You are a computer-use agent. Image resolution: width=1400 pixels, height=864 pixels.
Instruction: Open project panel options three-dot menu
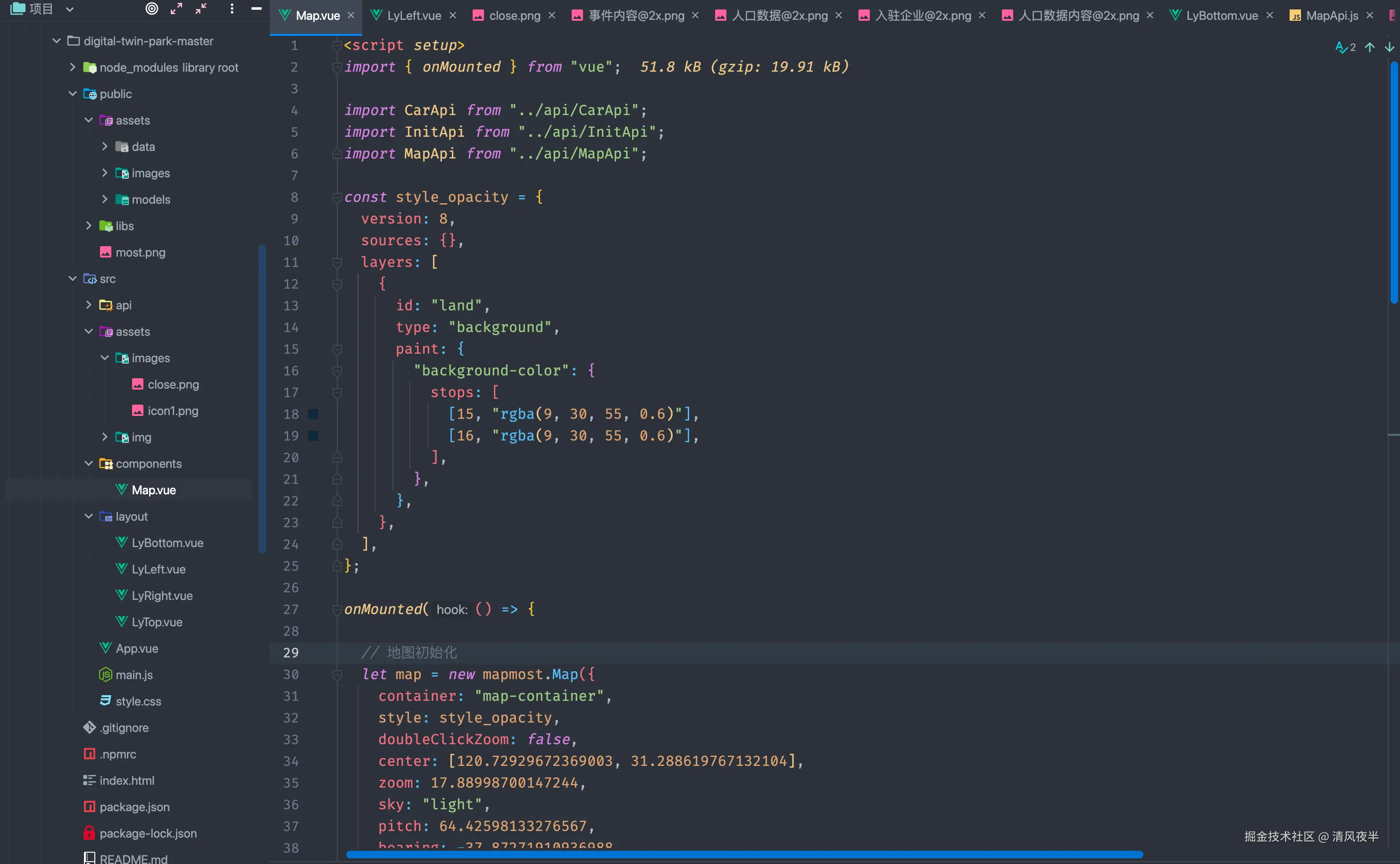click(x=232, y=8)
